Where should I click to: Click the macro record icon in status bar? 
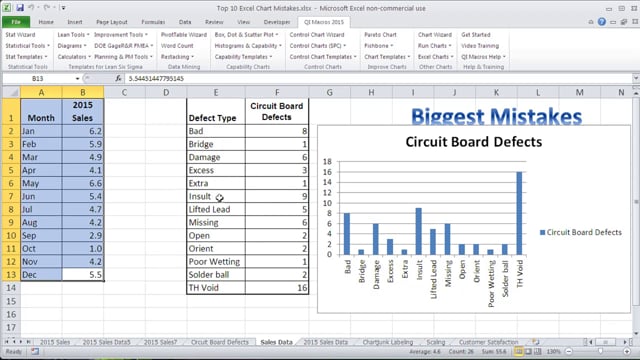tap(35, 351)
